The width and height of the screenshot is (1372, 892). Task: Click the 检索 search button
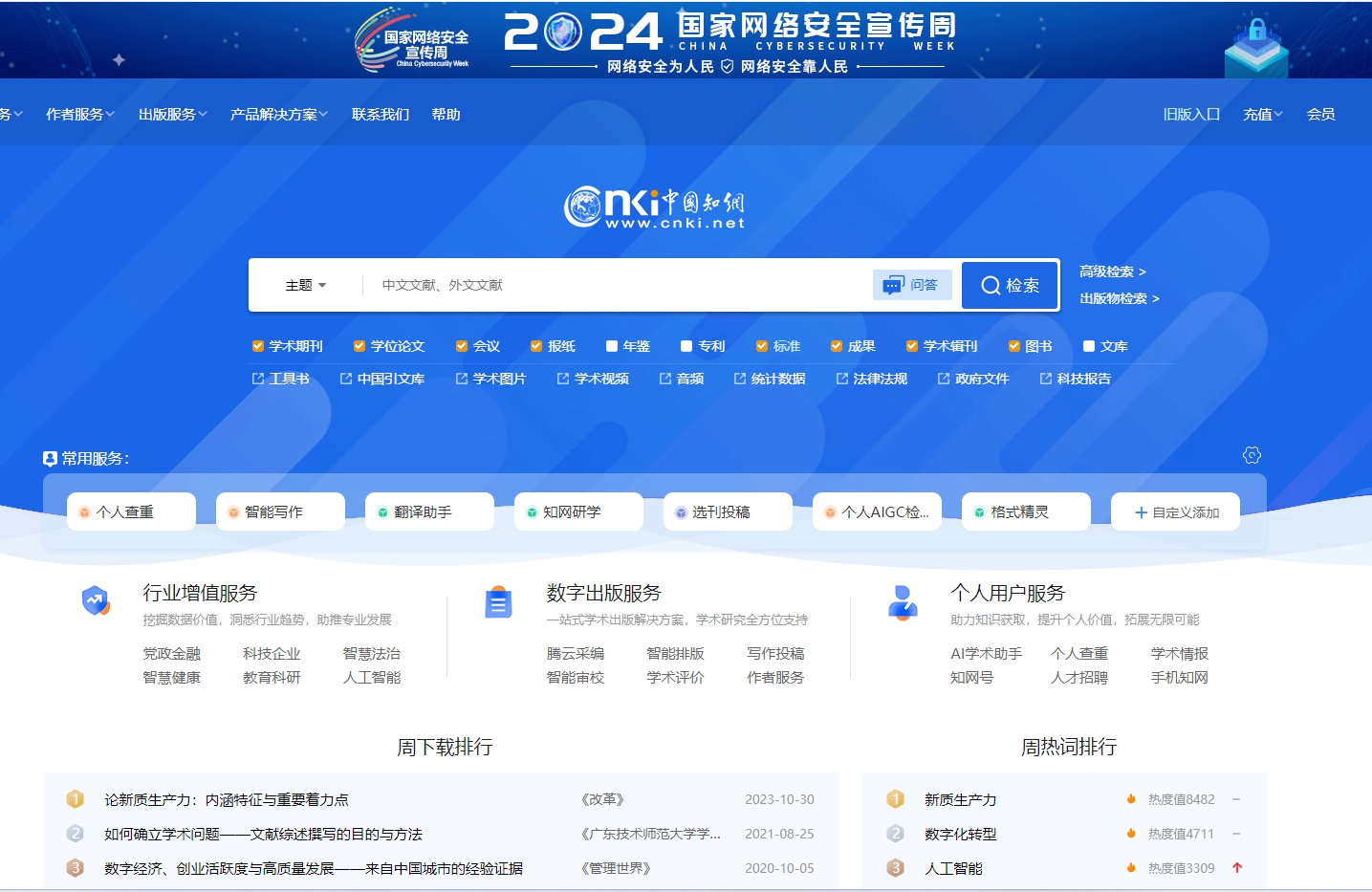coord(1010,285)
